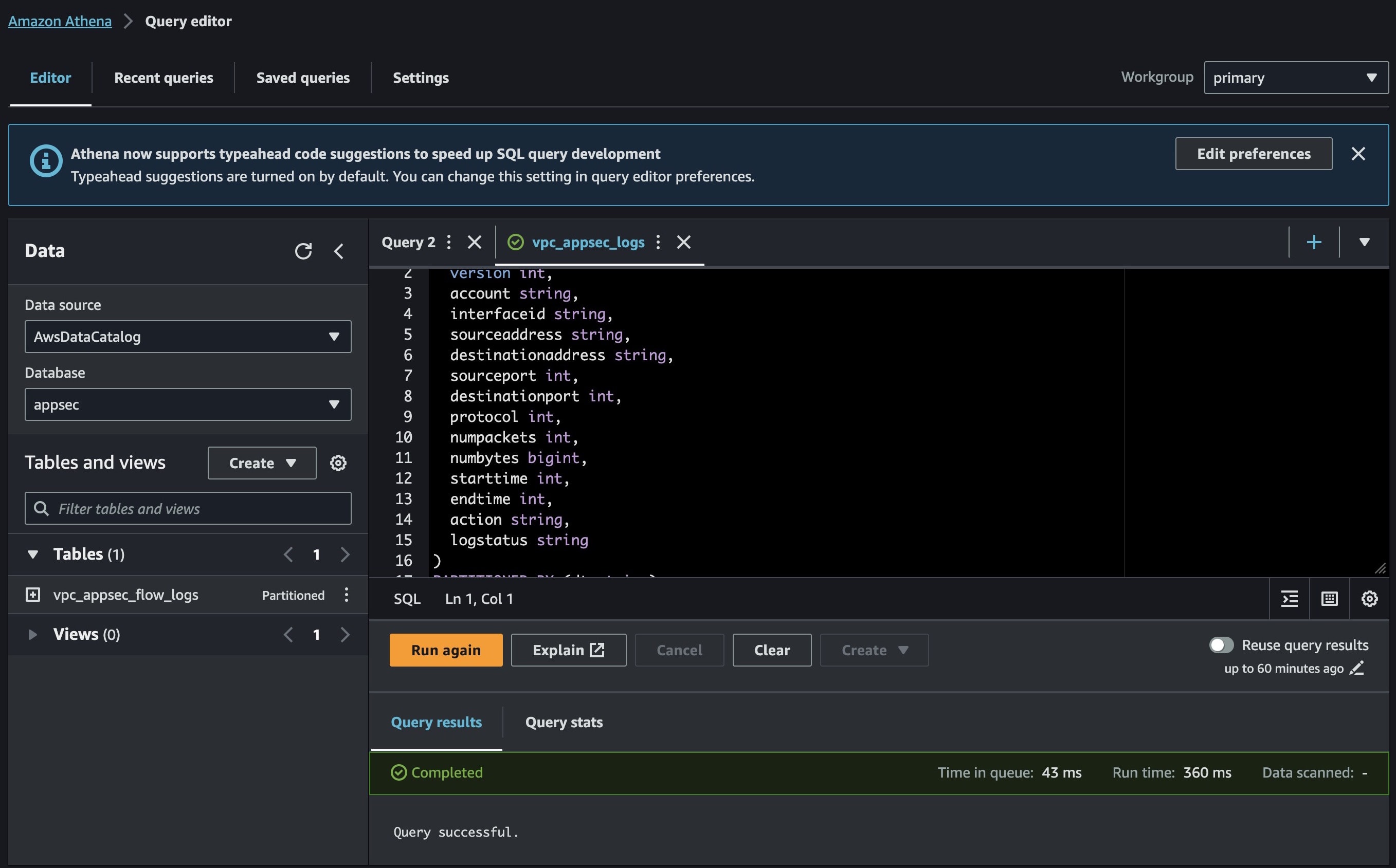This screenshot has width=1396, height=868.
Task: Go to previous page of Views
Action: 288,634
